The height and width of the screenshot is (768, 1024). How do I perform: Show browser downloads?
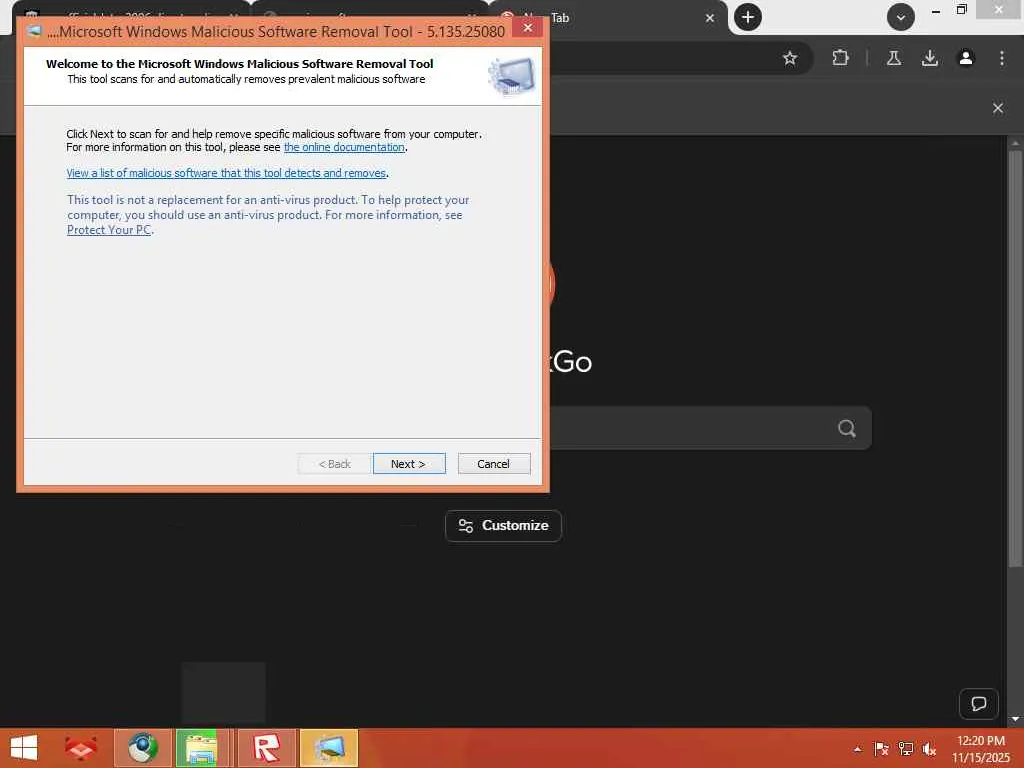pyautogui.click(x=930, y=58)
